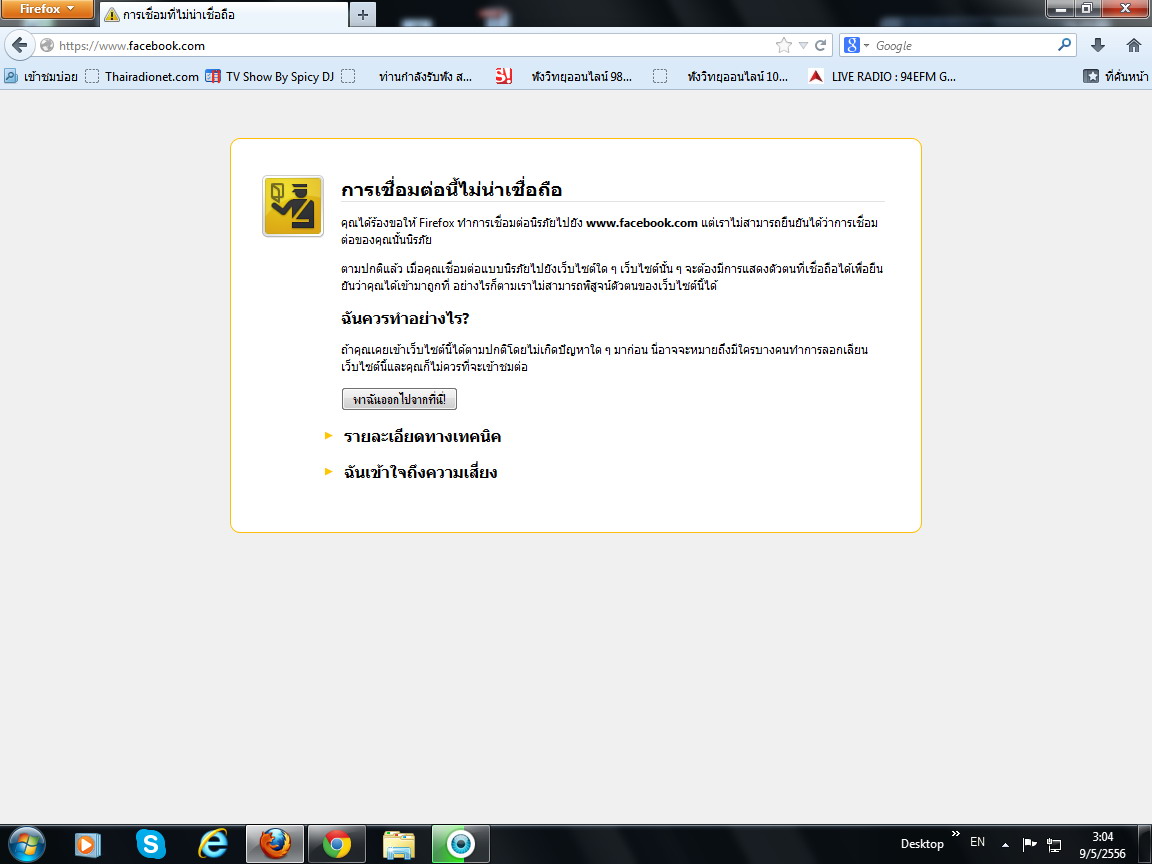Open Internet Explorer from the taskbar
Image resolution: width=1152 pixels, height=864 pixels.
click(213, 844)
